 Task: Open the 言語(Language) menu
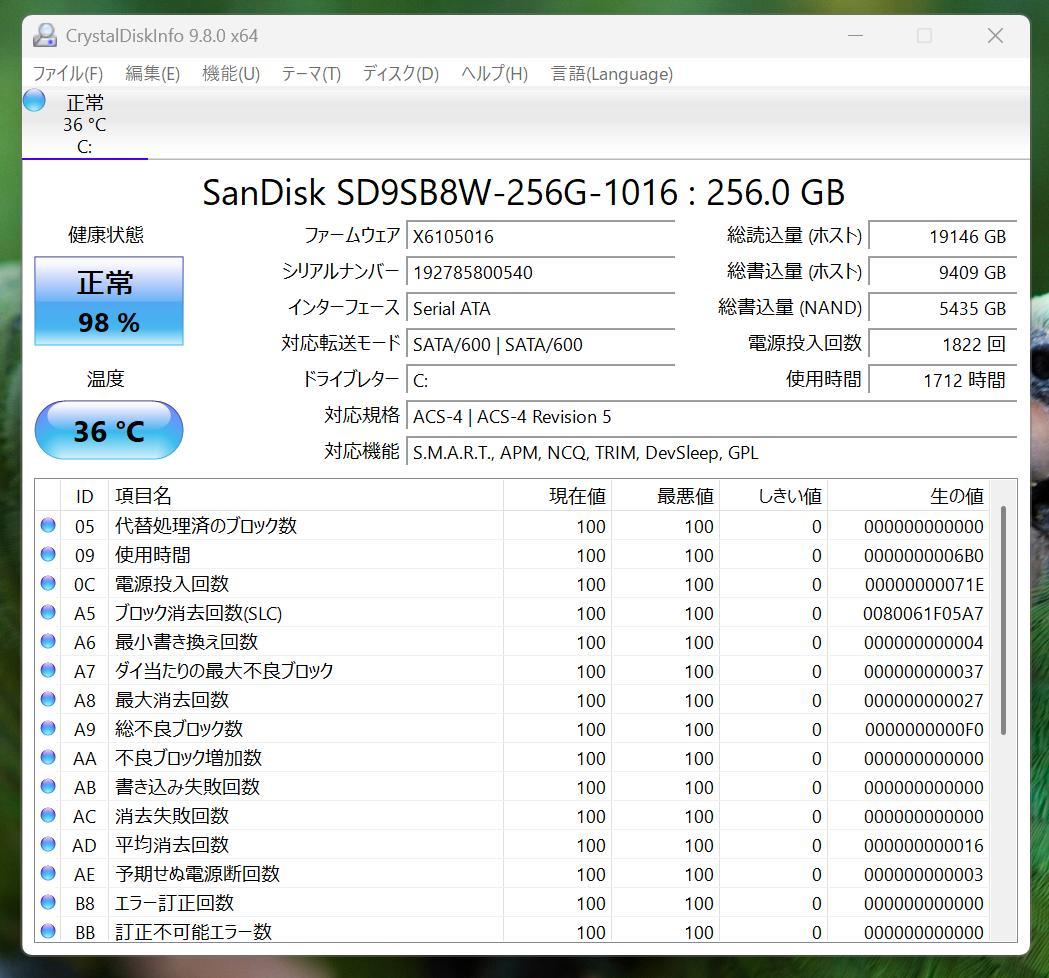[x=611, y=74]
